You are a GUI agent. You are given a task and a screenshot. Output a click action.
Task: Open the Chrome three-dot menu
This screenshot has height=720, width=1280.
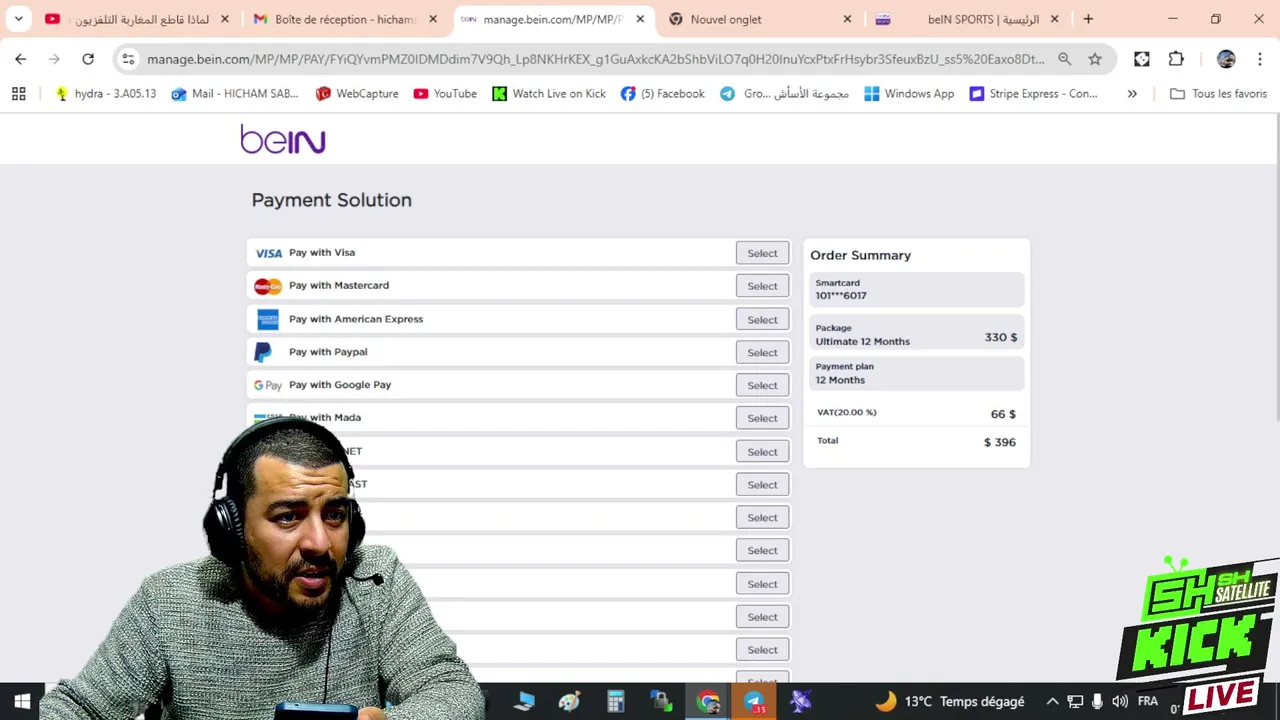[1258, 59]
